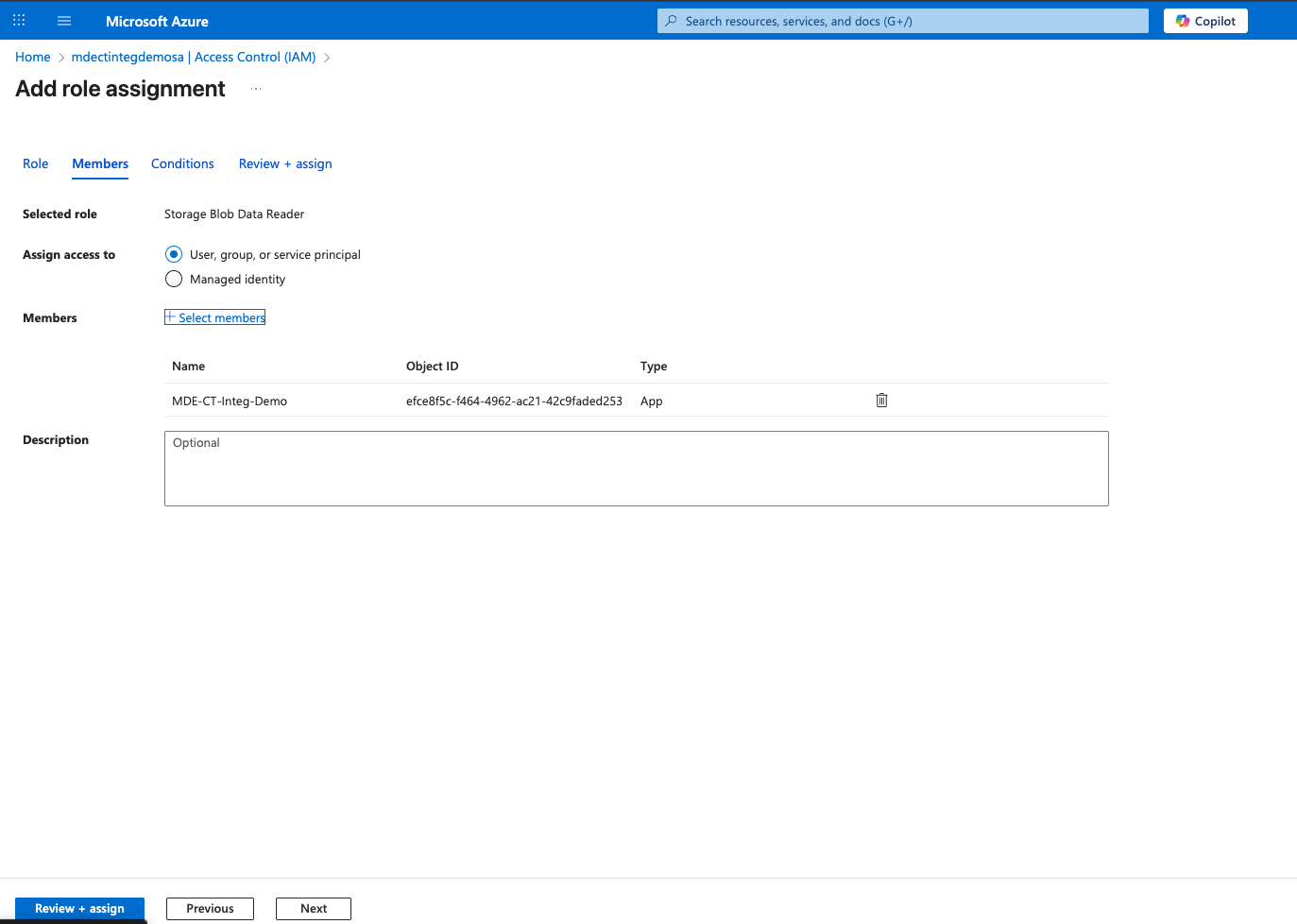Focus the search resources input field
Image resolution: width=1297 pixels, height=924 pixels.
pyautogui.click(x=907, y=21)
